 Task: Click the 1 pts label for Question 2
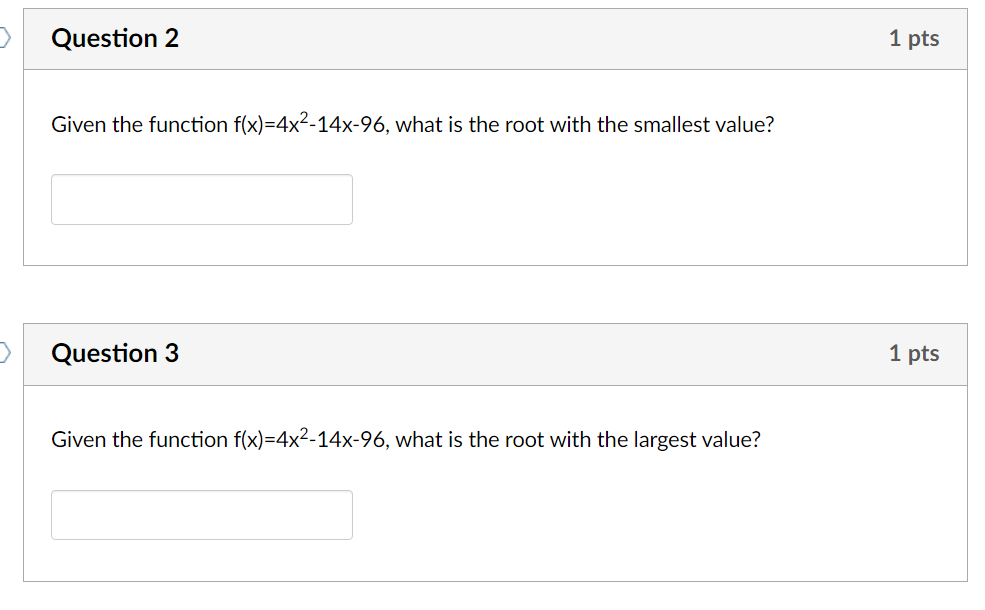click(x=913, y=38)
